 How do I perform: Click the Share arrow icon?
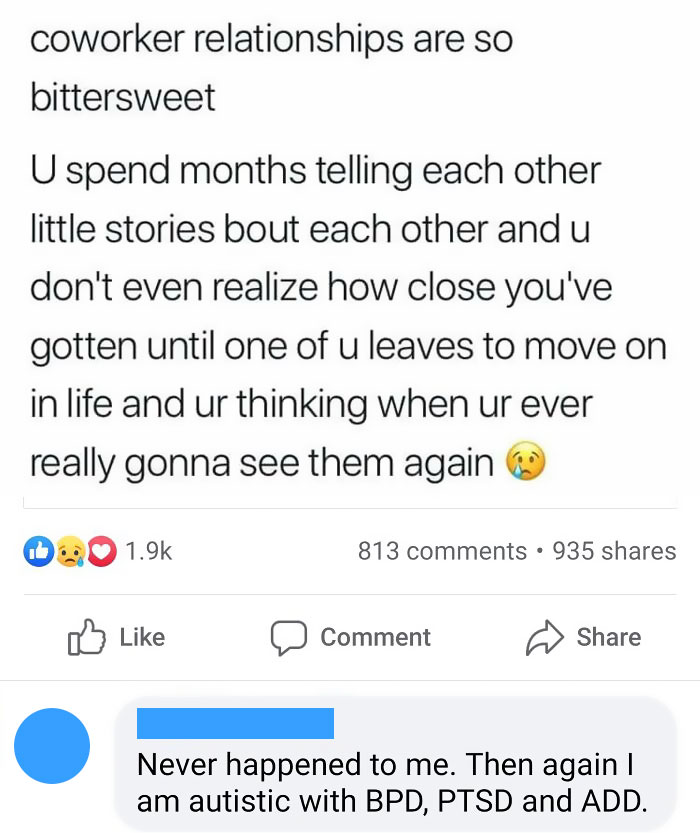pyautogui.click(x=544, y=637)
